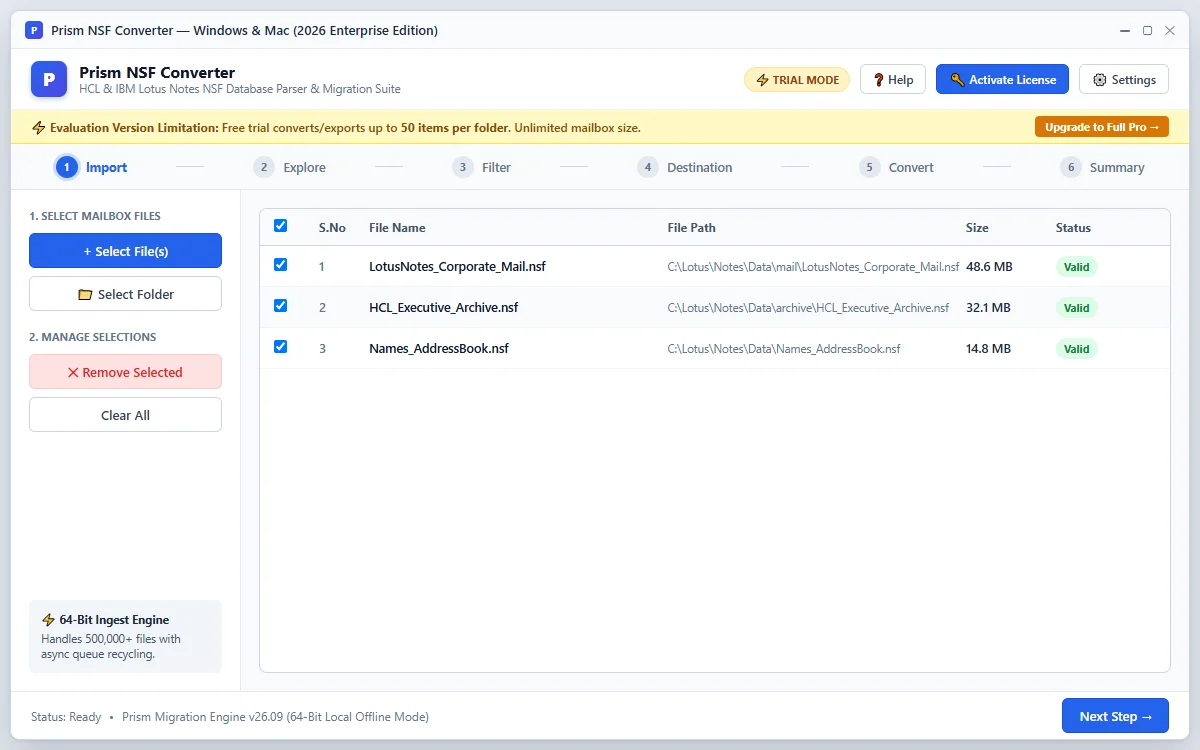Select file name LotusNotes_Corporate_Mail.nsf
Viewport: 1200px width, 750px height.
point(457,267)
